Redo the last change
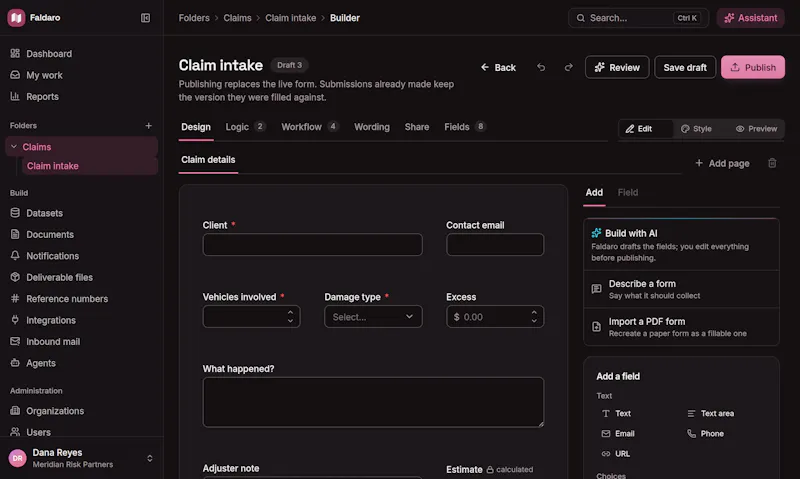 [x=568, y=67]
